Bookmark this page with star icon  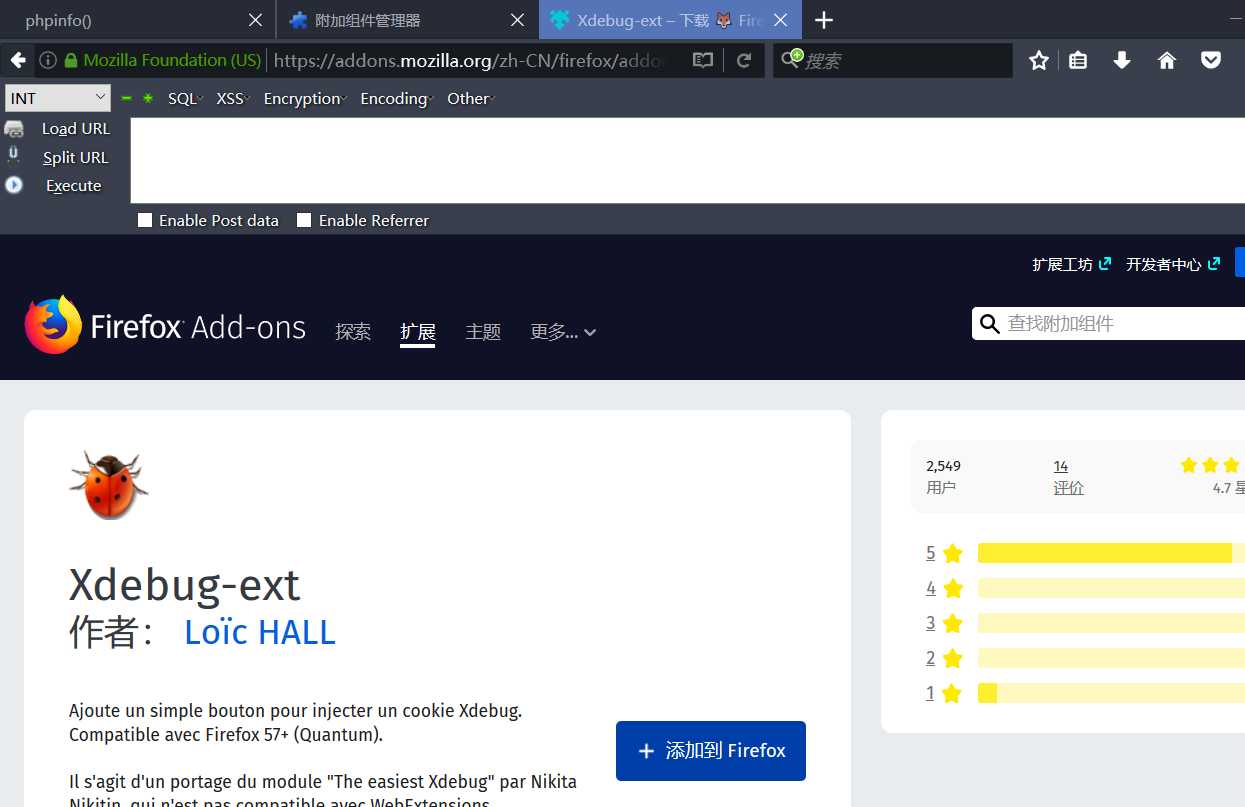point(1039,61)
